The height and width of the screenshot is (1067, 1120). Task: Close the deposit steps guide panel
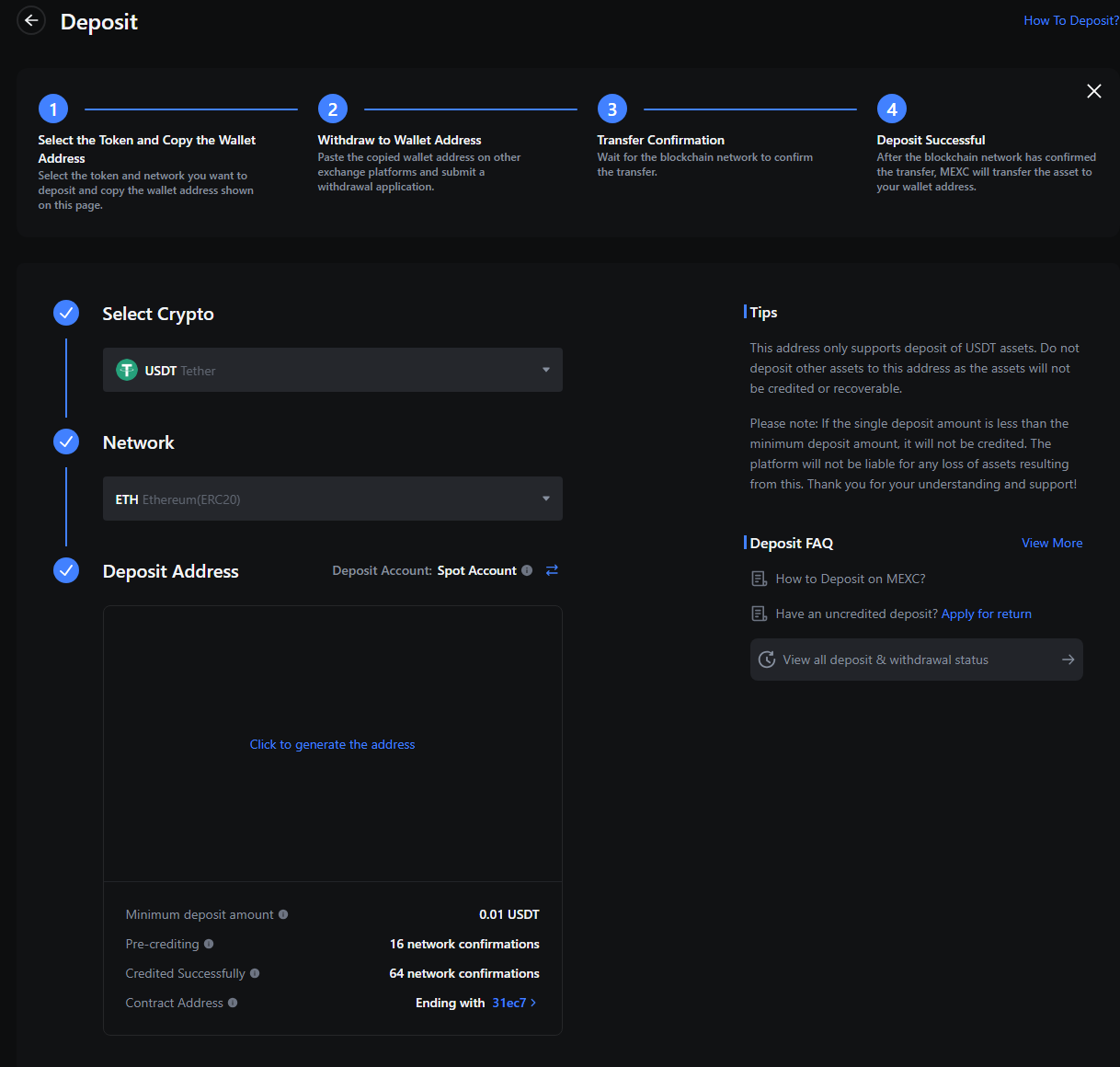click(x=1094, y=91)
